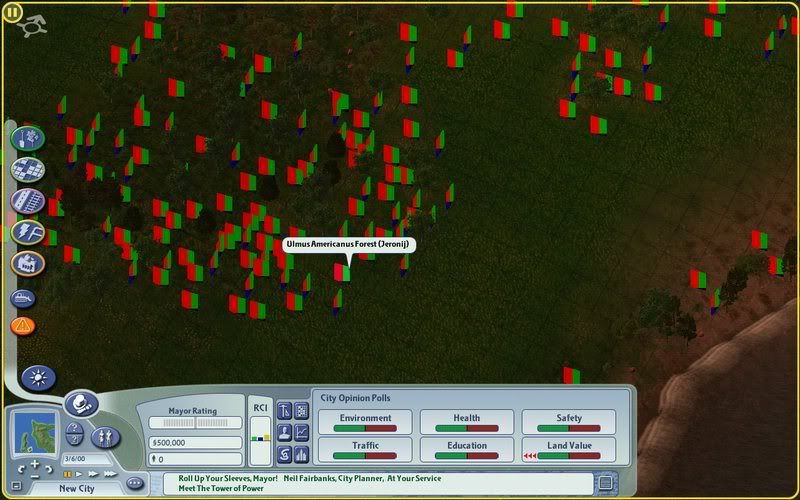Open the Health opinion poll
Screen dimensions: 800x500
[x=467, y=422]
